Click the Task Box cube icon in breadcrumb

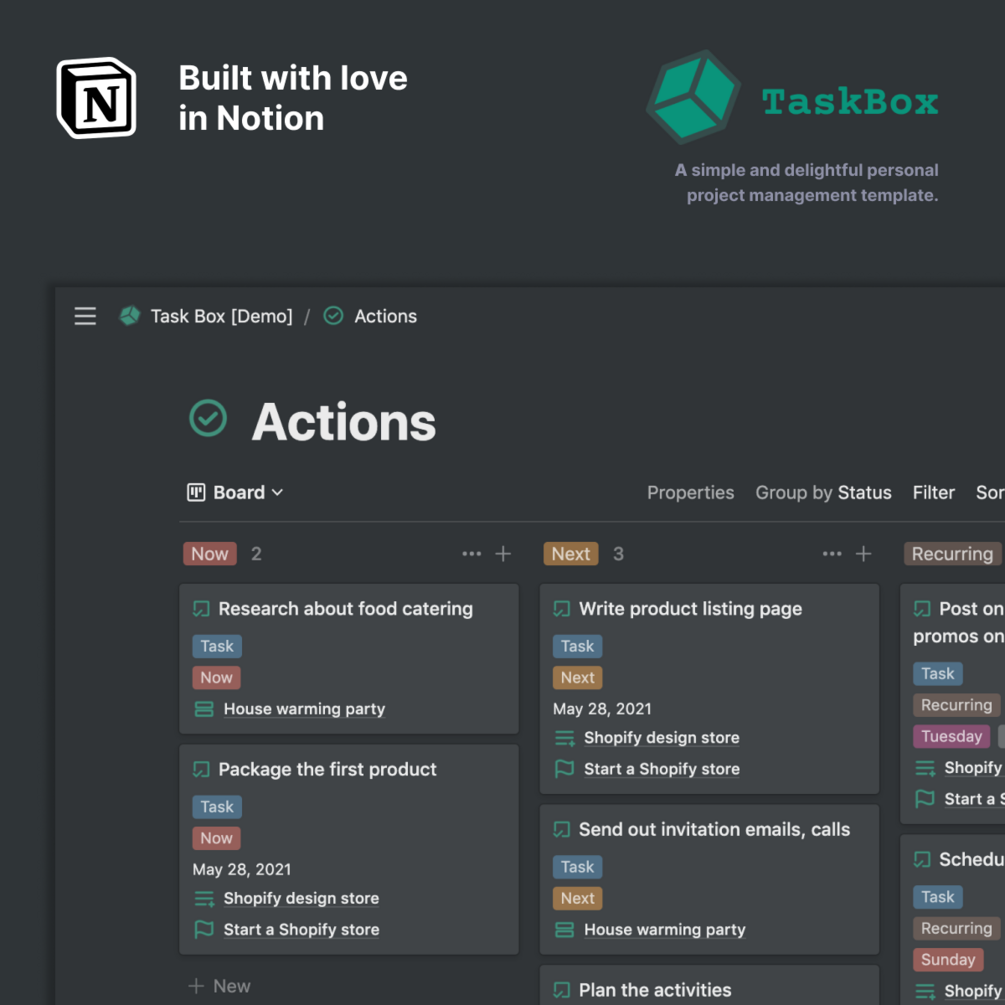[130, 315]
